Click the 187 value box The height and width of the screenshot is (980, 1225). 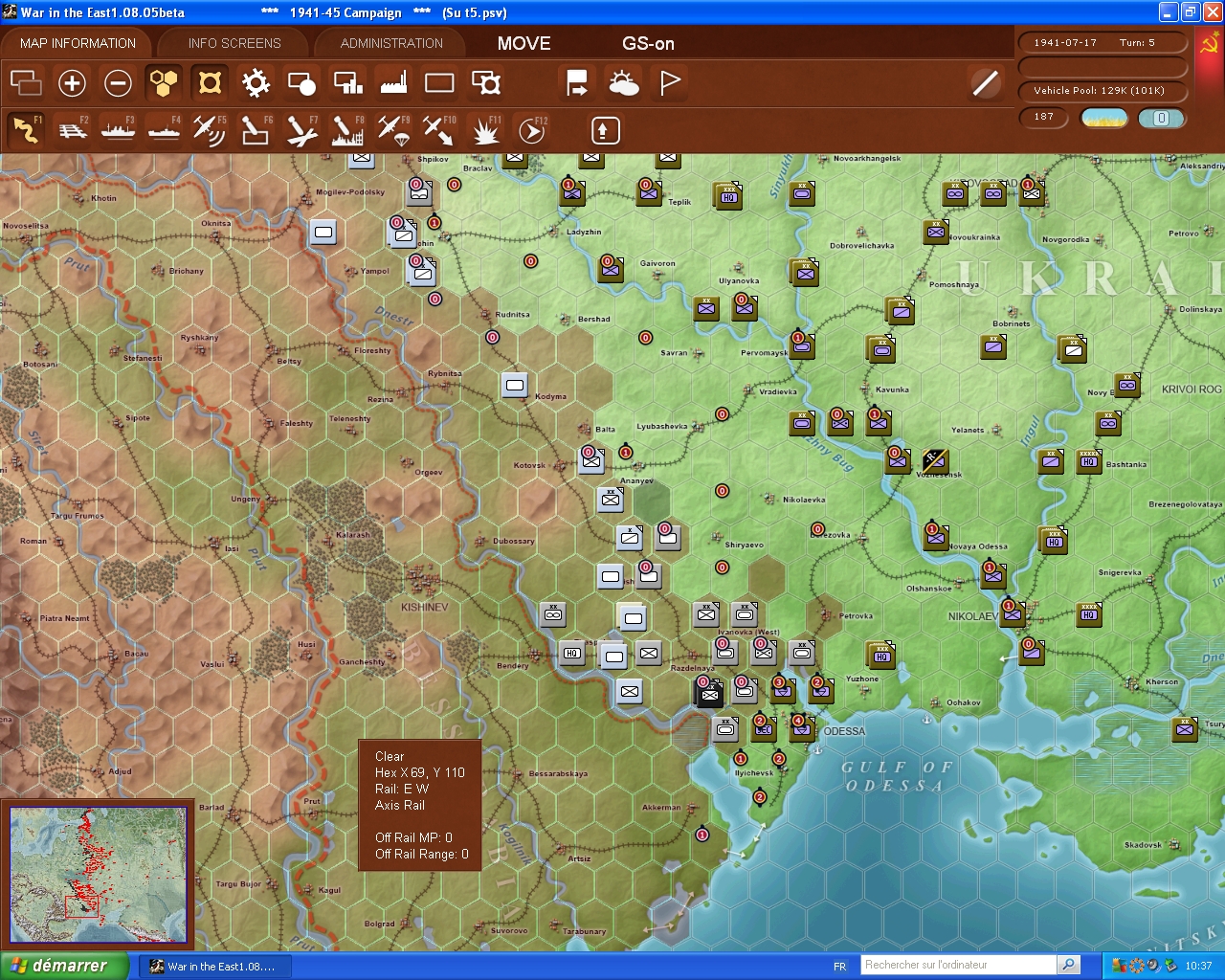pyautogui.click(x=1045, y=118)
